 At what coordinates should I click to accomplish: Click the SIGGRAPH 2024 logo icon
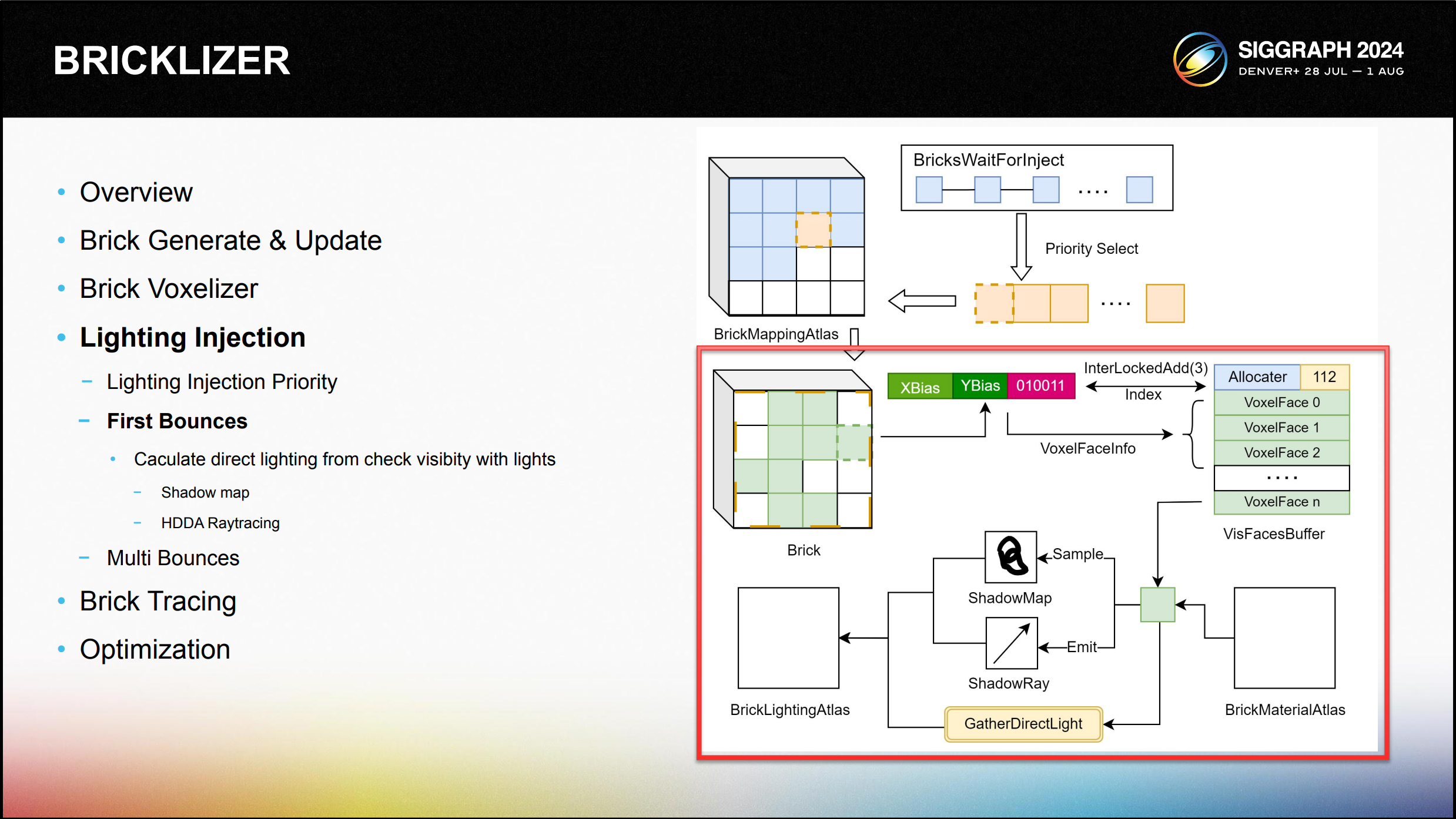click(1200, 60)
